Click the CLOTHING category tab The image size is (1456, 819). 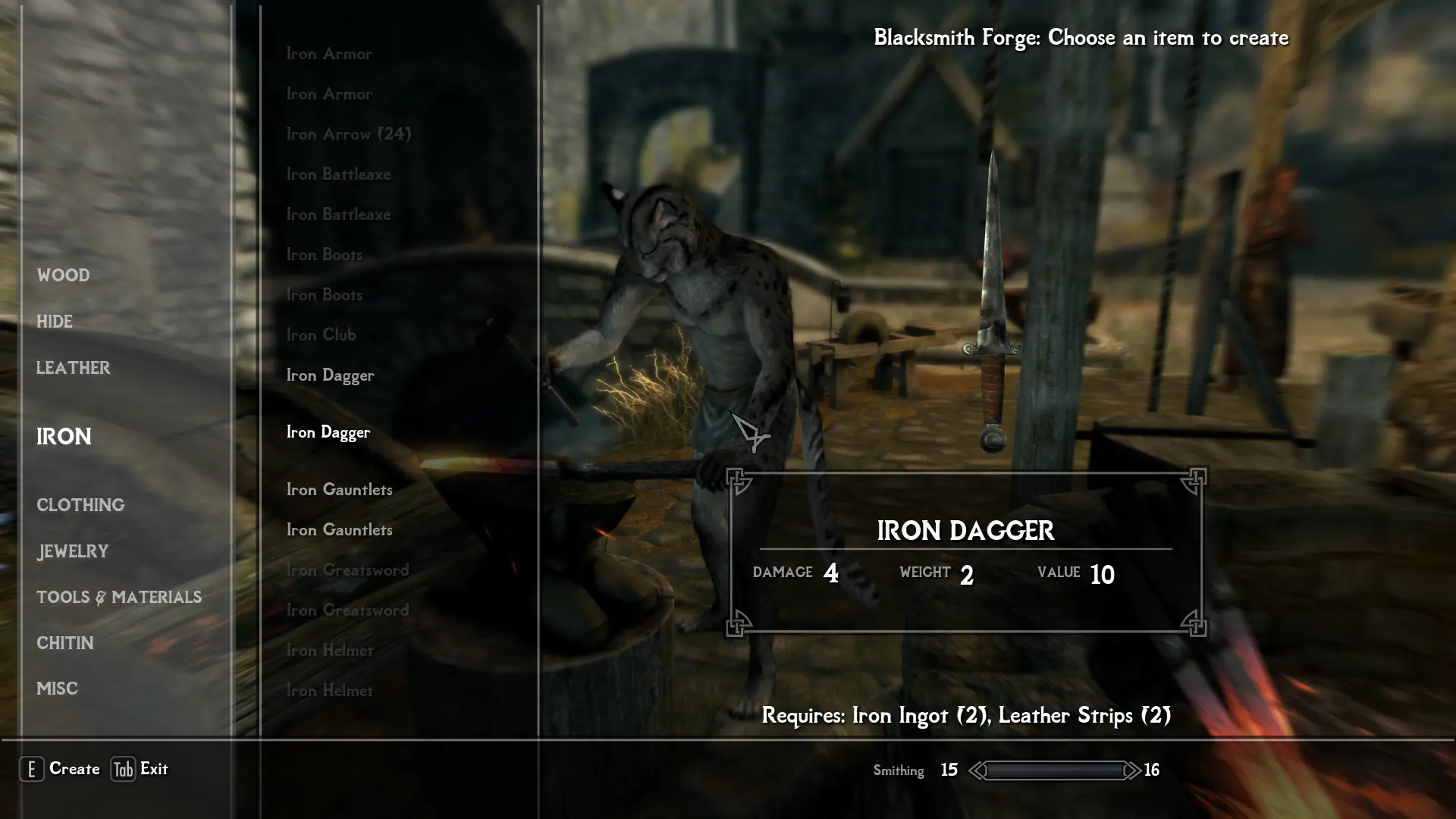pyautogui.click(x=81, y=505)
